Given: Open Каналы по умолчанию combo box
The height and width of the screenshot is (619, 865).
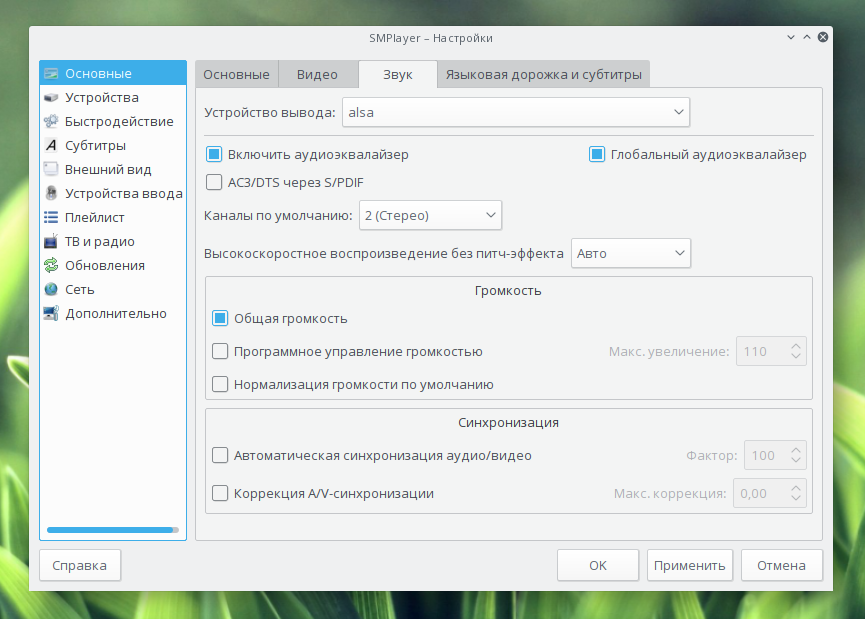Looking at the screenshot, I should (x=430, y=215).
